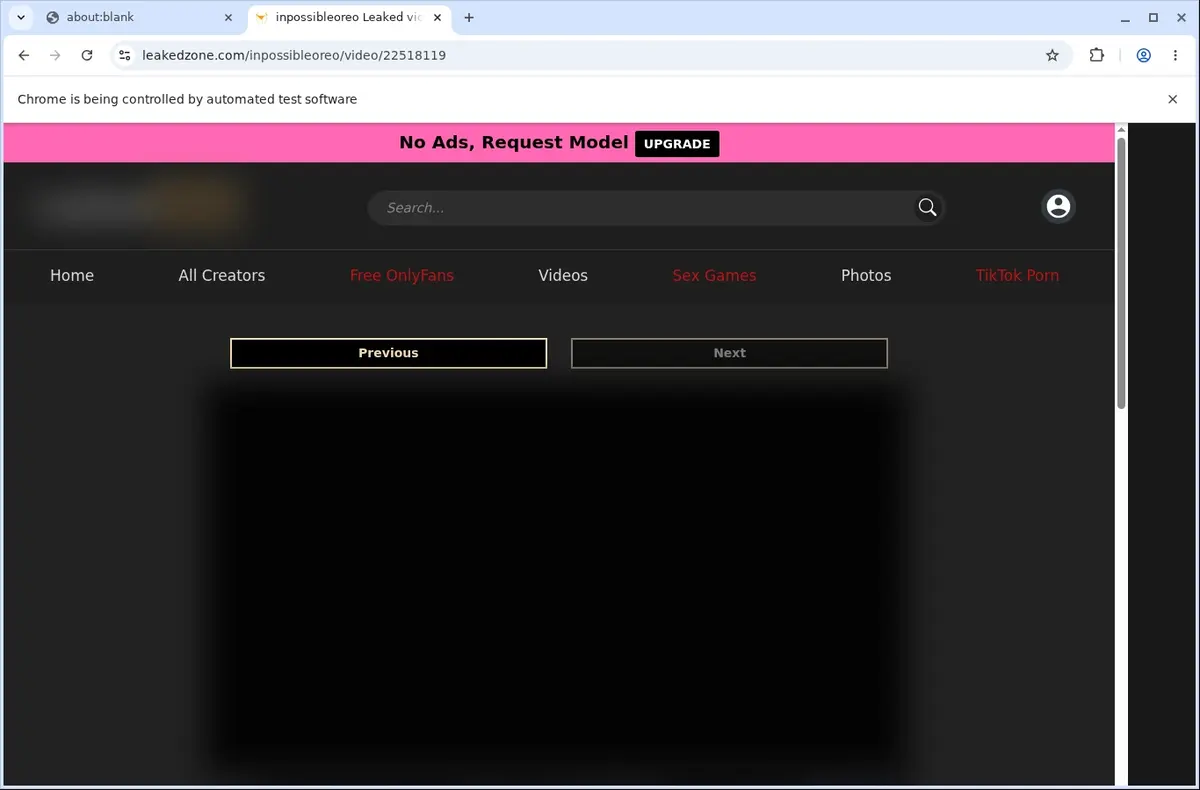Click the address bar URL
The image size is (1200, 790).
click(295, 56)
